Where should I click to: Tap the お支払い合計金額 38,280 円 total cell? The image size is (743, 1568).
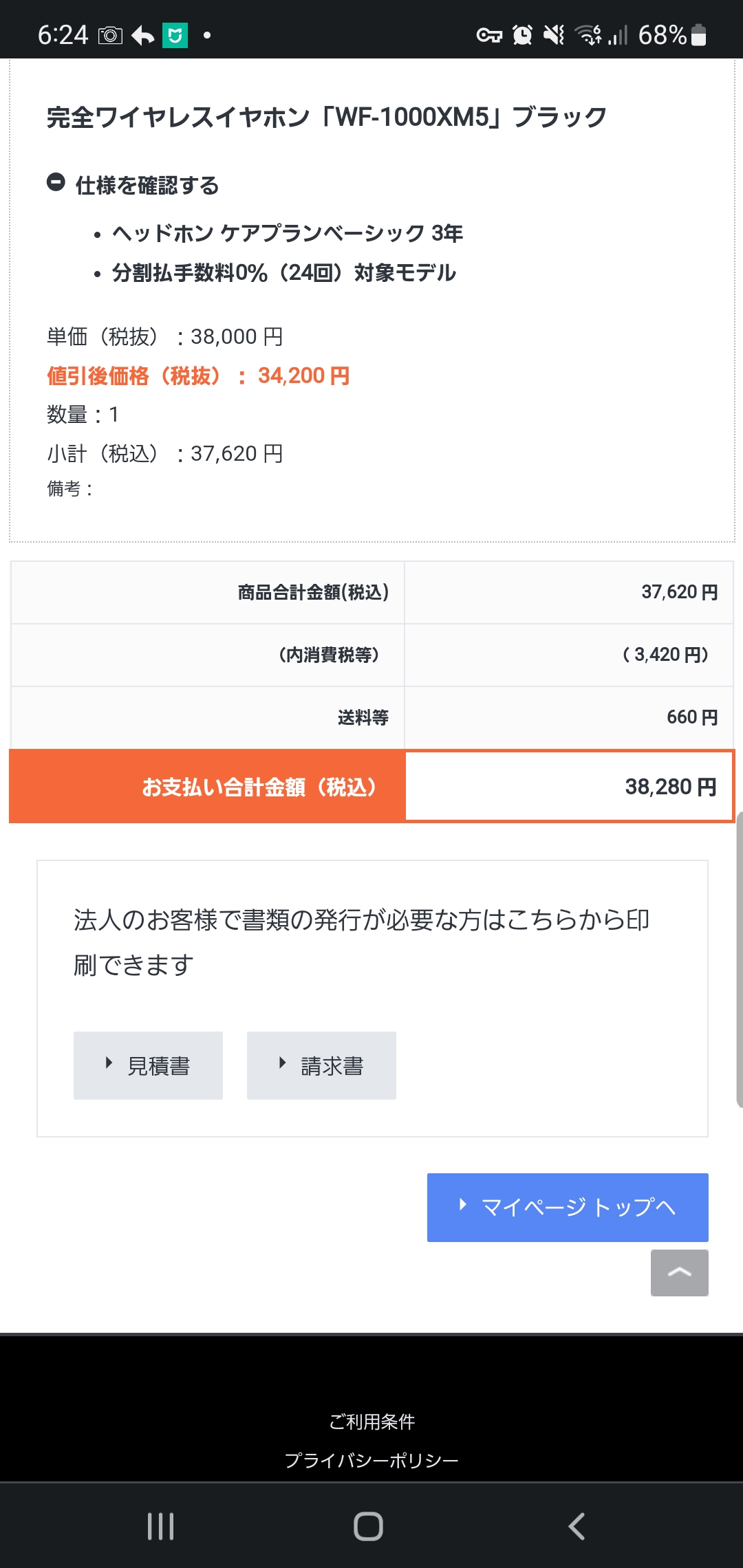click(569, 786)
